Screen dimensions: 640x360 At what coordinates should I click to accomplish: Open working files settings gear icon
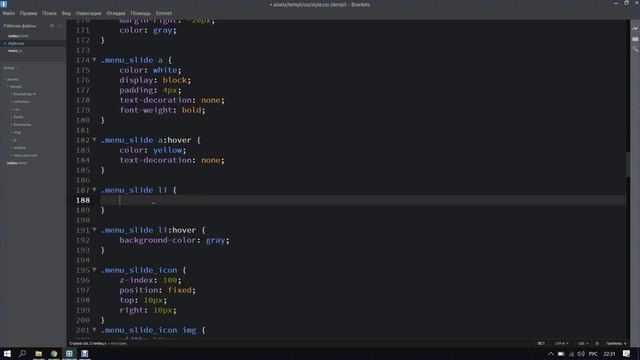pyautogui.click(x=52, y=26)
